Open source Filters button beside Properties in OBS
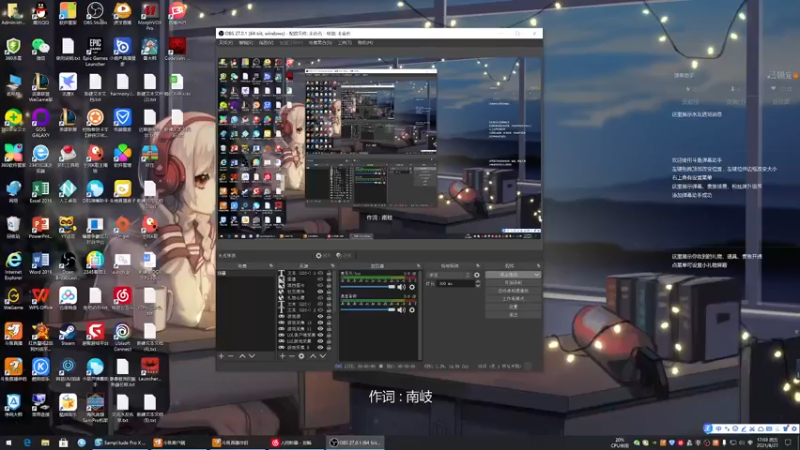This screenshot has width=800, height=450. tap(344, 255)
